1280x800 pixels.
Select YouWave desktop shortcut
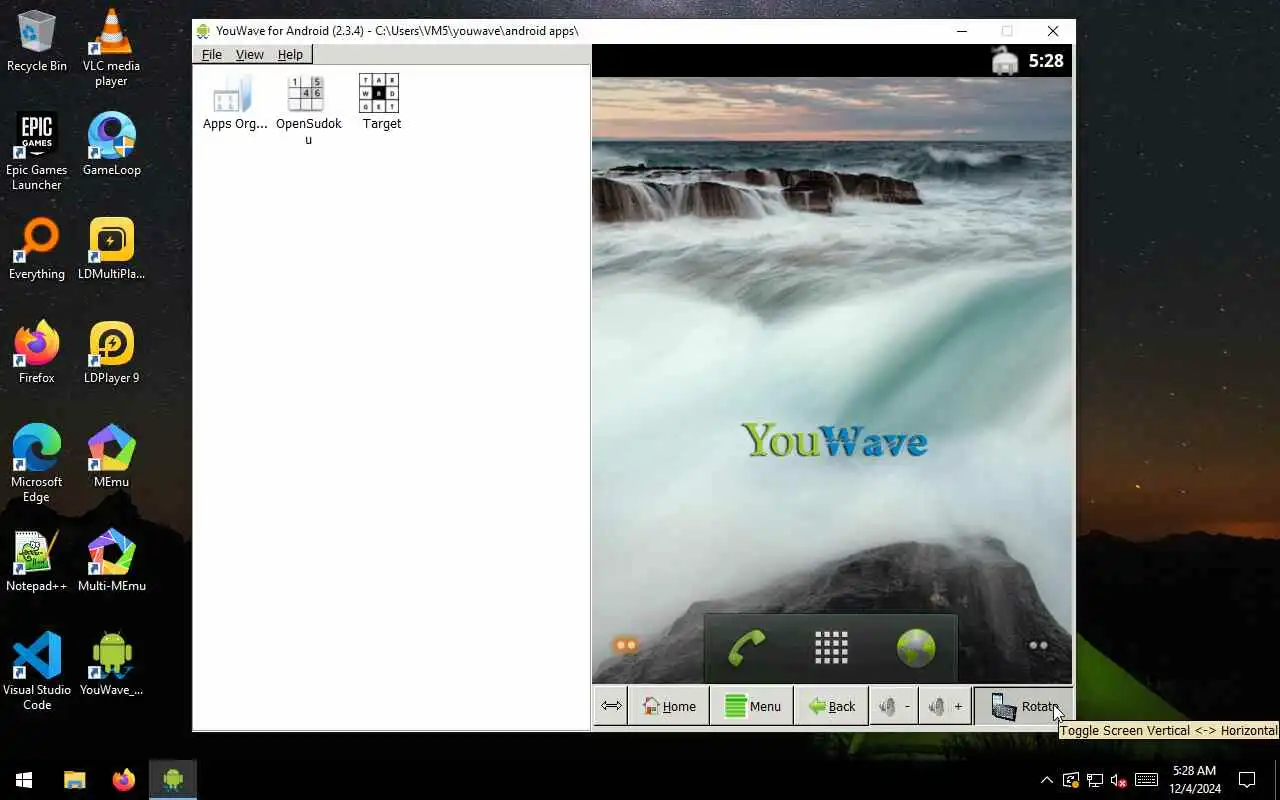[x=111, y=665]
